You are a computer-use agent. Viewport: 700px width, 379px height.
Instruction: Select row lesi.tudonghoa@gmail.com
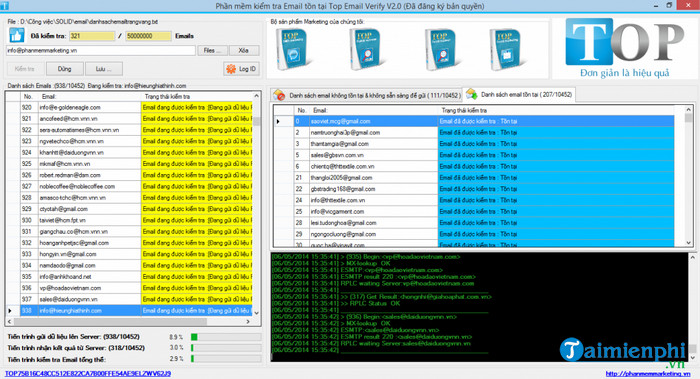tap(474, 223)
